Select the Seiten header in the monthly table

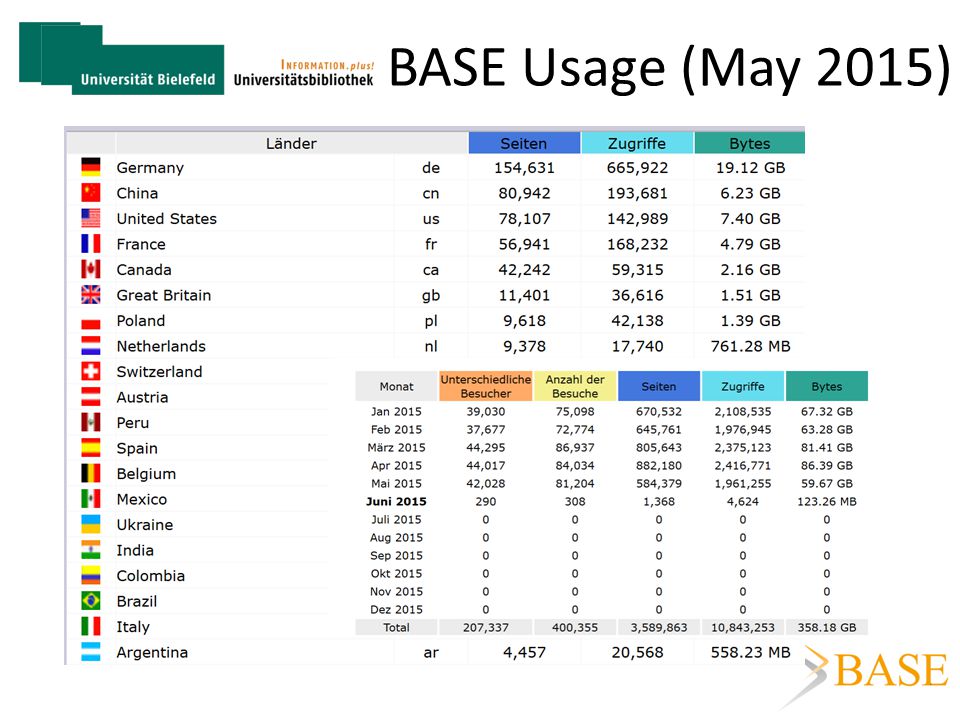[659, 386]
